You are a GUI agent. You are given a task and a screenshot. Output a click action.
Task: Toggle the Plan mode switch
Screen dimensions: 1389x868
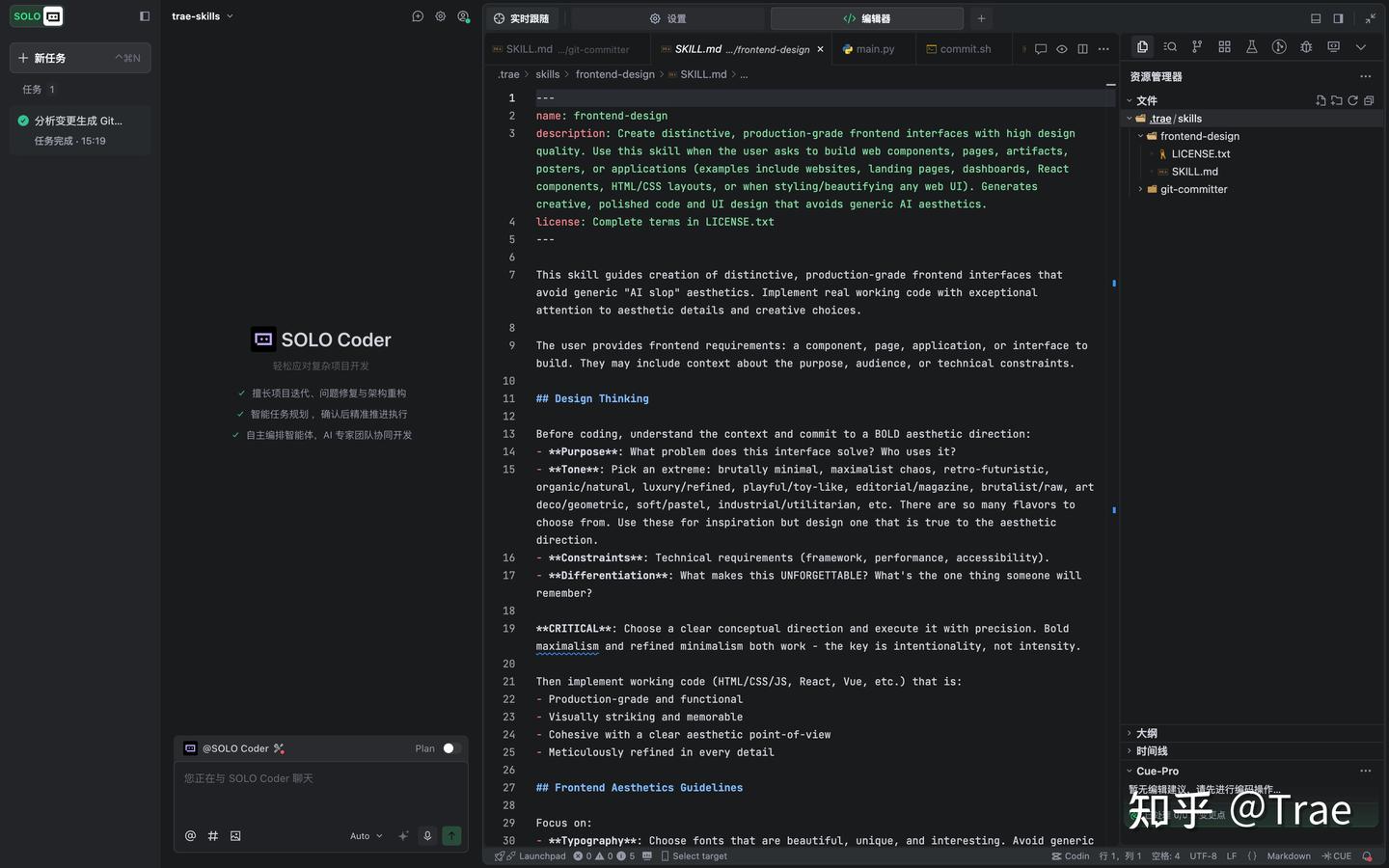(x=450, y=748)
